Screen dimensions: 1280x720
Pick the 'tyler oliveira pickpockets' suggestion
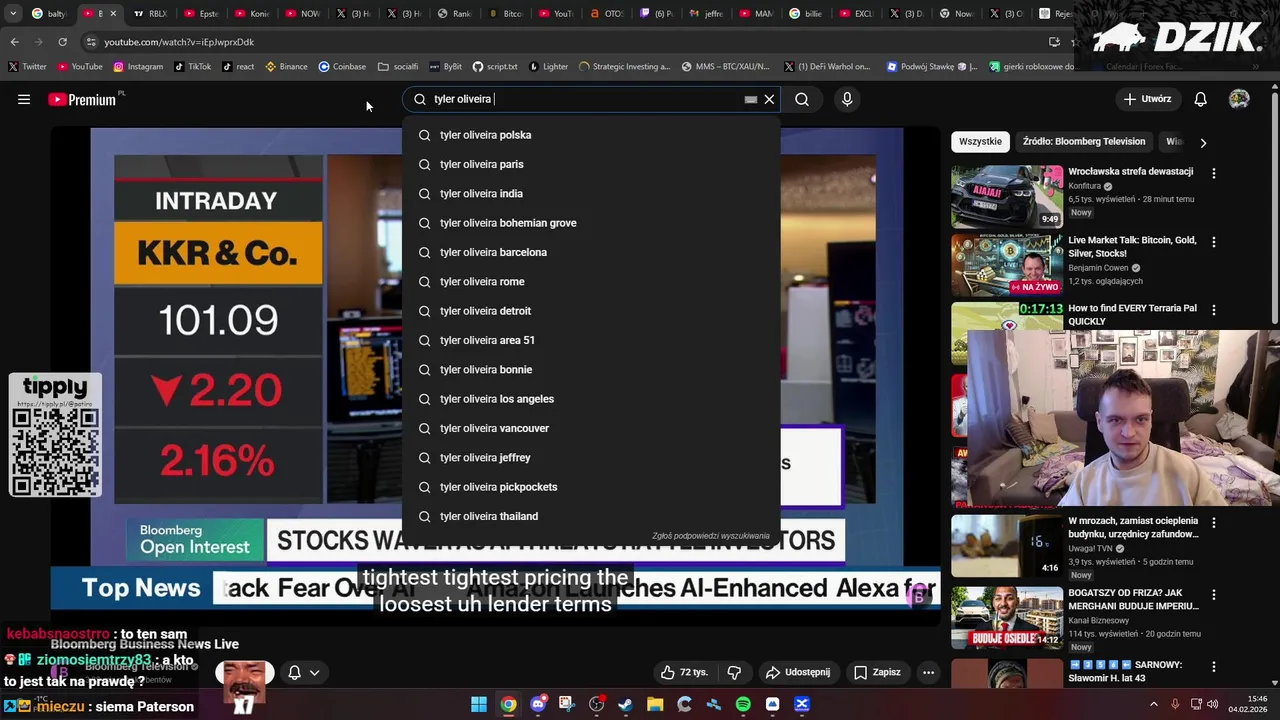coord(591,487)
